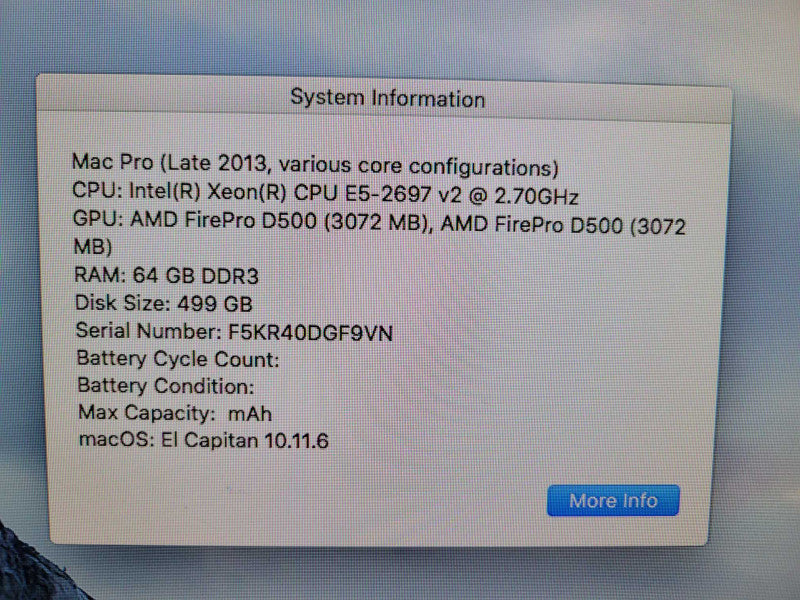Open the More Info button
This screenshot has width=800, height=600.
tap(613, 501)
